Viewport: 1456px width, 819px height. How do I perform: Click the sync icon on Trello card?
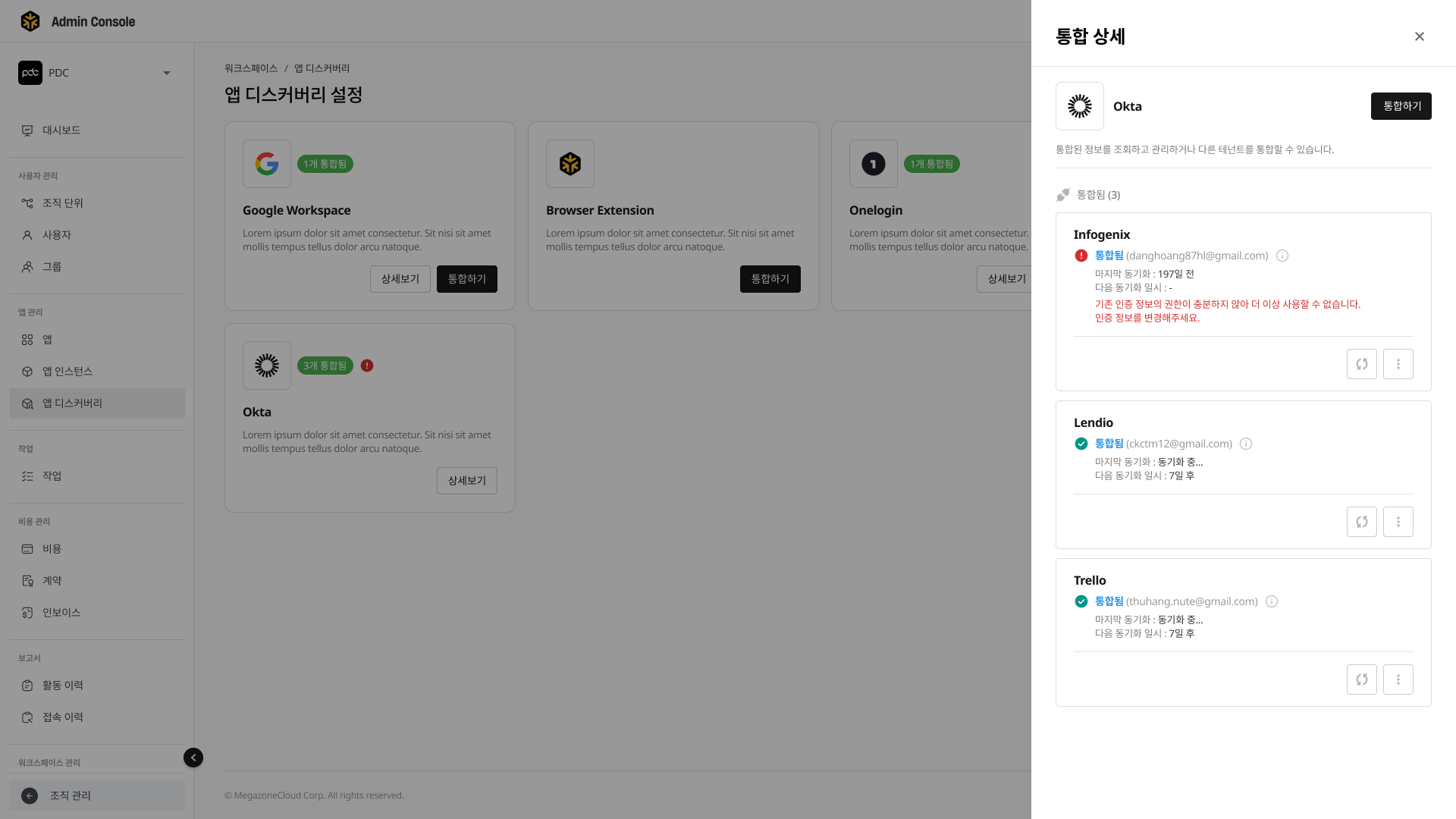coord(1361,679)
